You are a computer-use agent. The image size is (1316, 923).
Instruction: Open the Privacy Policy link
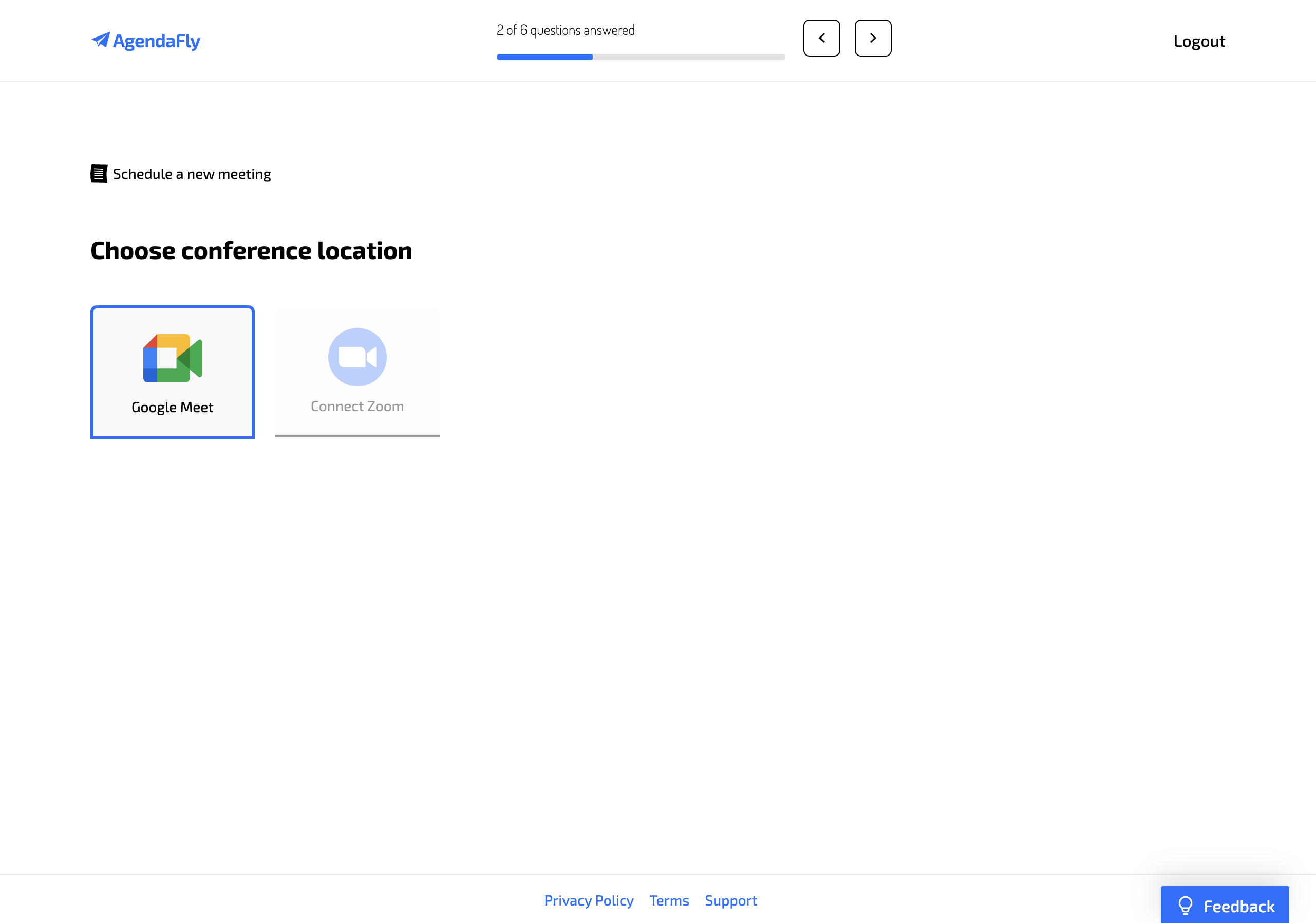click(589, 900)
